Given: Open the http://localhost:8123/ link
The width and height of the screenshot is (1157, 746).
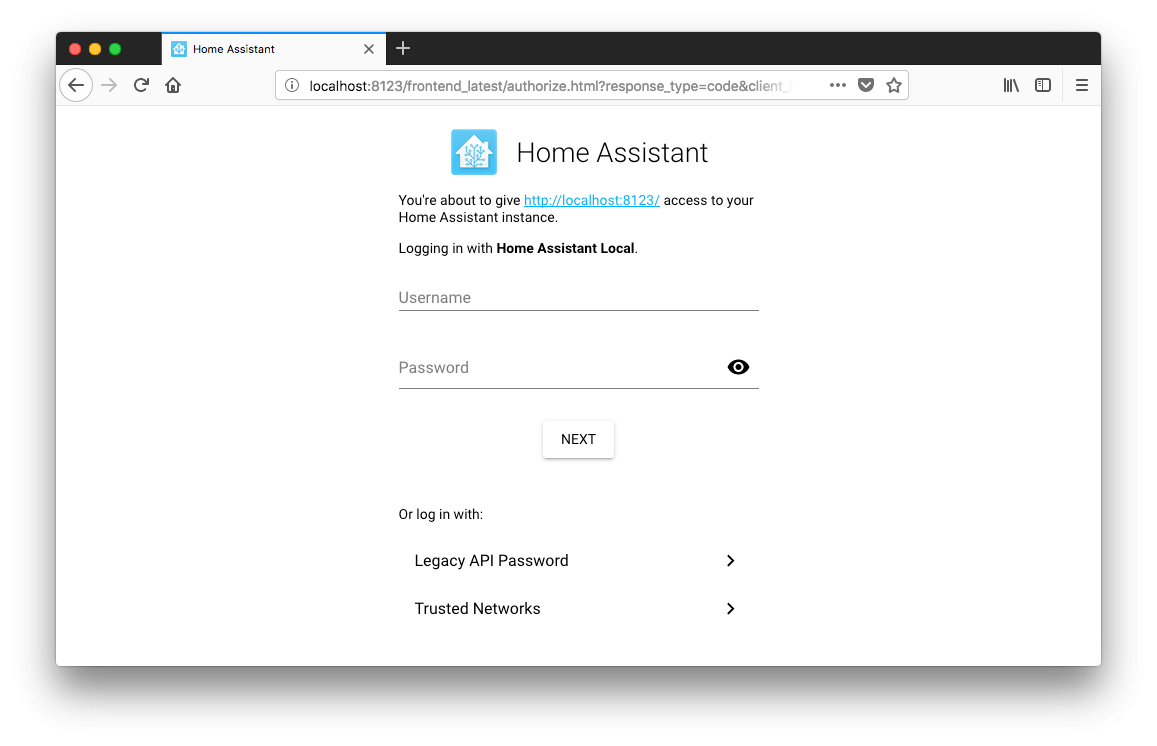Looking at the screenshot, I should [592, 200].
